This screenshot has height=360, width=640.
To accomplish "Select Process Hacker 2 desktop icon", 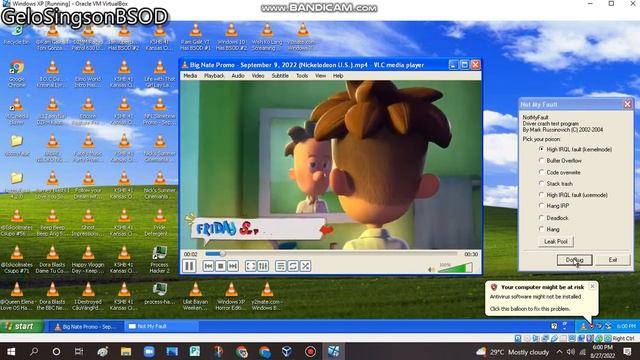I will (160, 260).
